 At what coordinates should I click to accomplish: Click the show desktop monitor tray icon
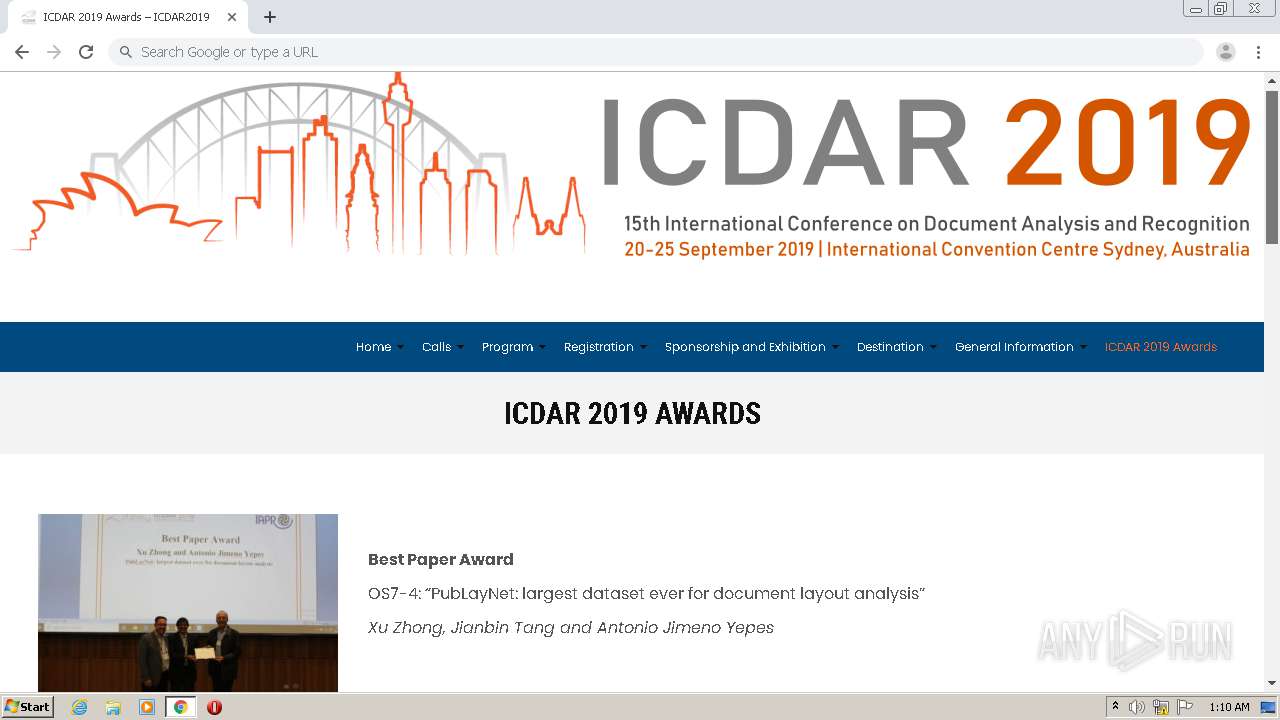(1268, 707)
